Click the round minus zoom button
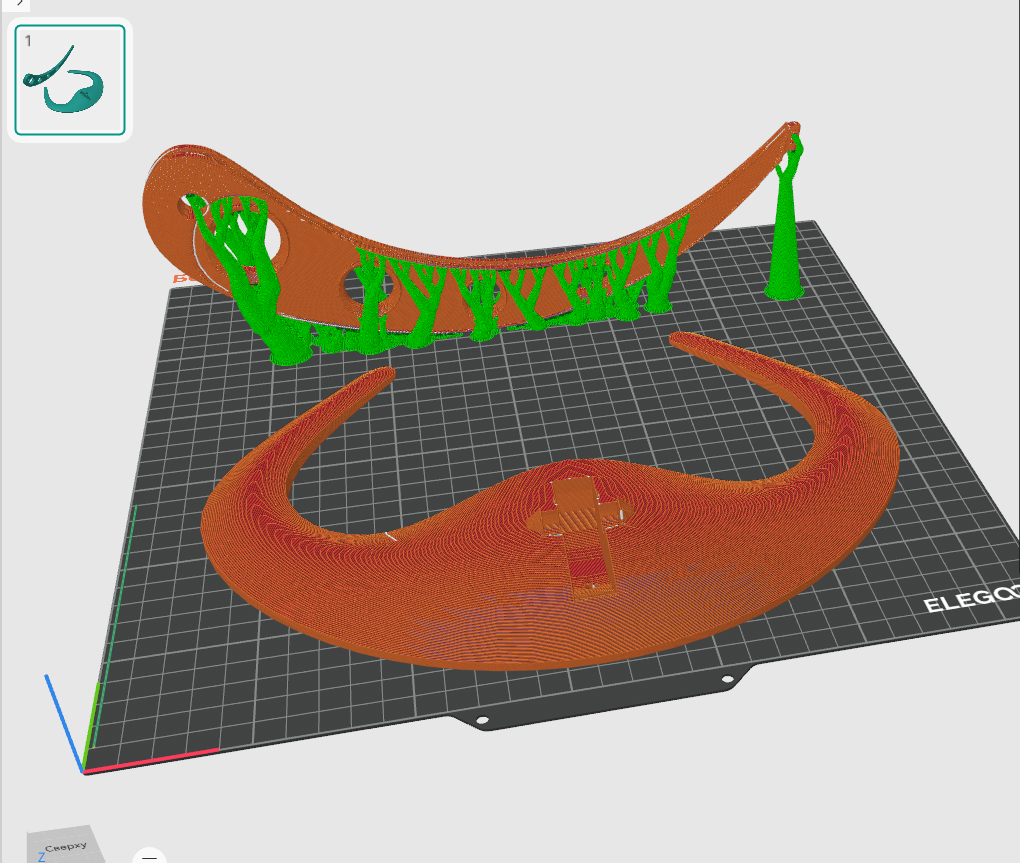 click(x=150, y=856)
